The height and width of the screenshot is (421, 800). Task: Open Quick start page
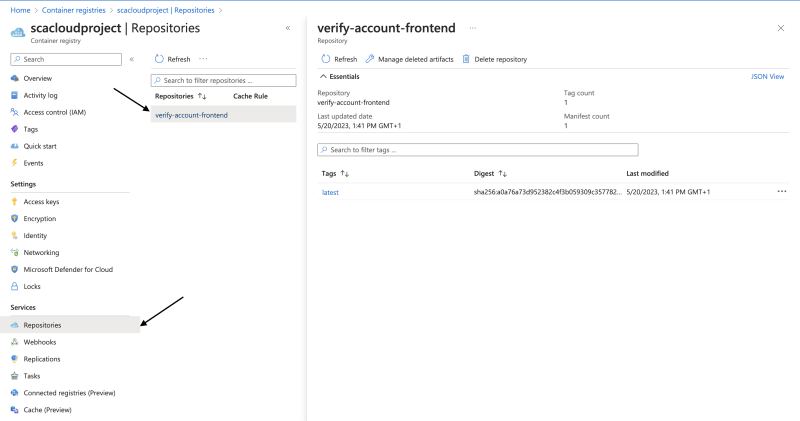click(x=40, y=146)
